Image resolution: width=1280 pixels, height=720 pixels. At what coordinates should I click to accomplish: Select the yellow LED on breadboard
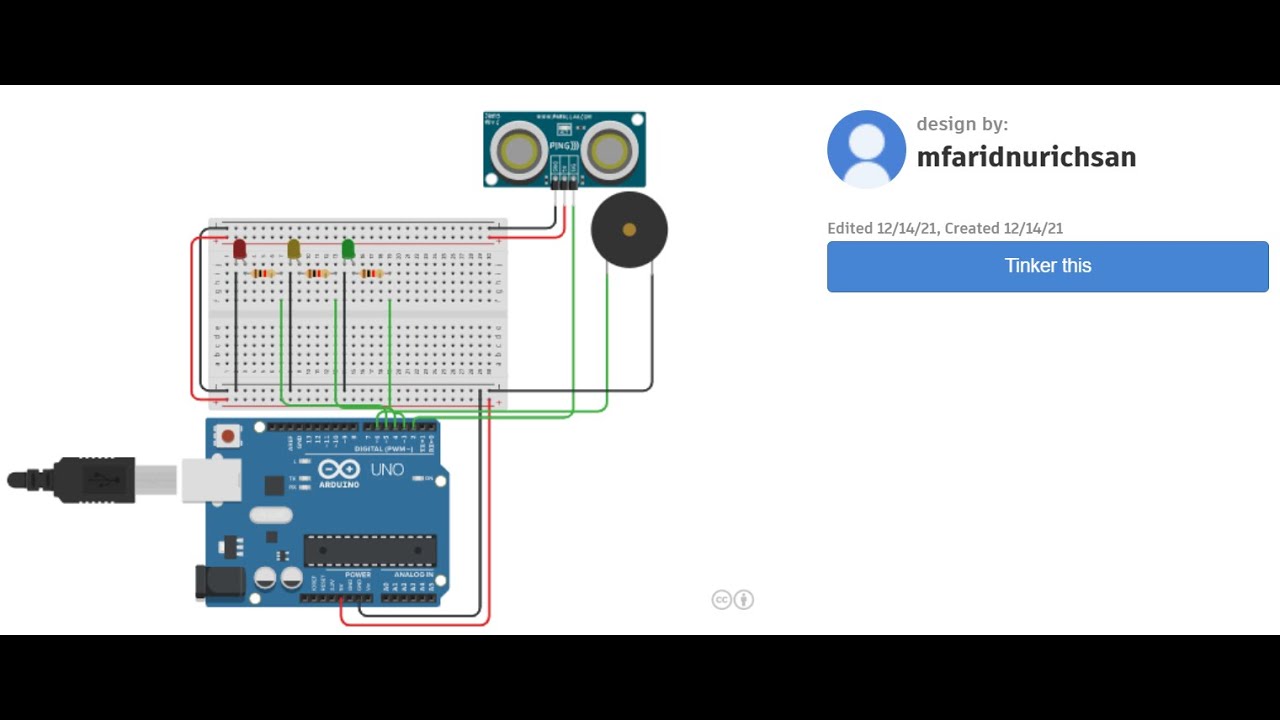tap(294, 249)
